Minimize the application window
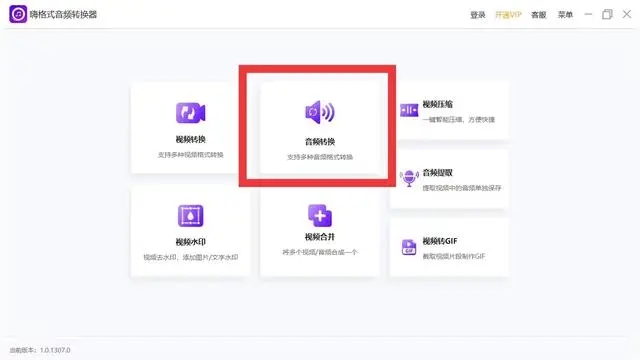 pos(588,14)
